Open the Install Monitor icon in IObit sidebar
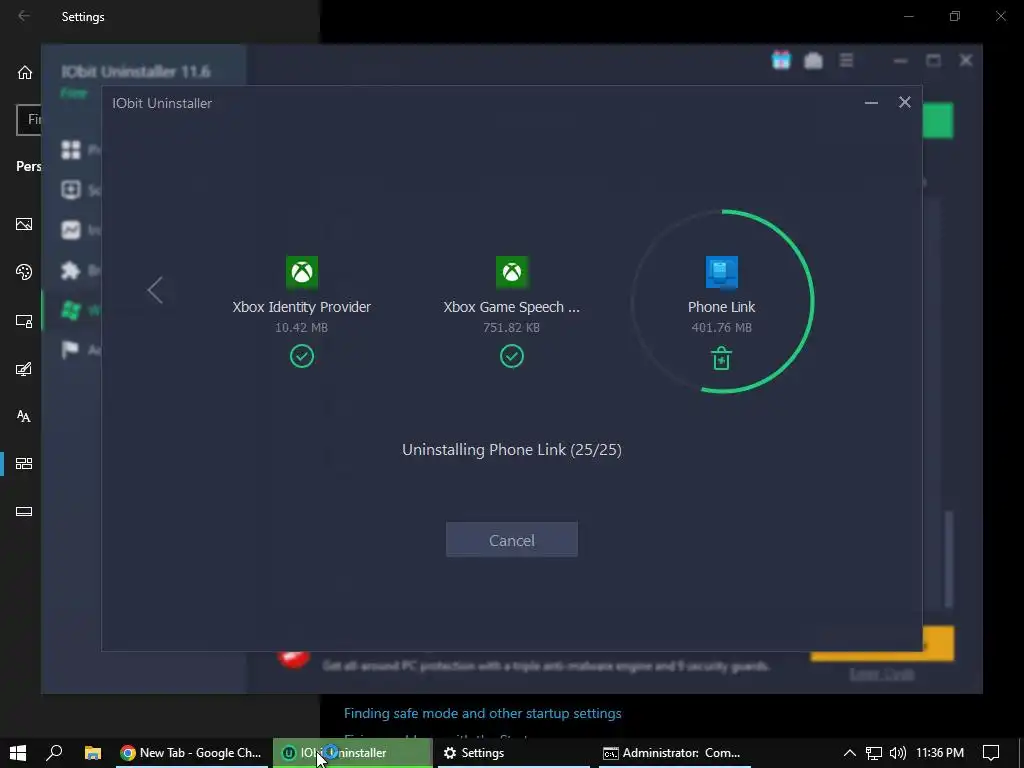1024x768 pixels. pos(71,230)
